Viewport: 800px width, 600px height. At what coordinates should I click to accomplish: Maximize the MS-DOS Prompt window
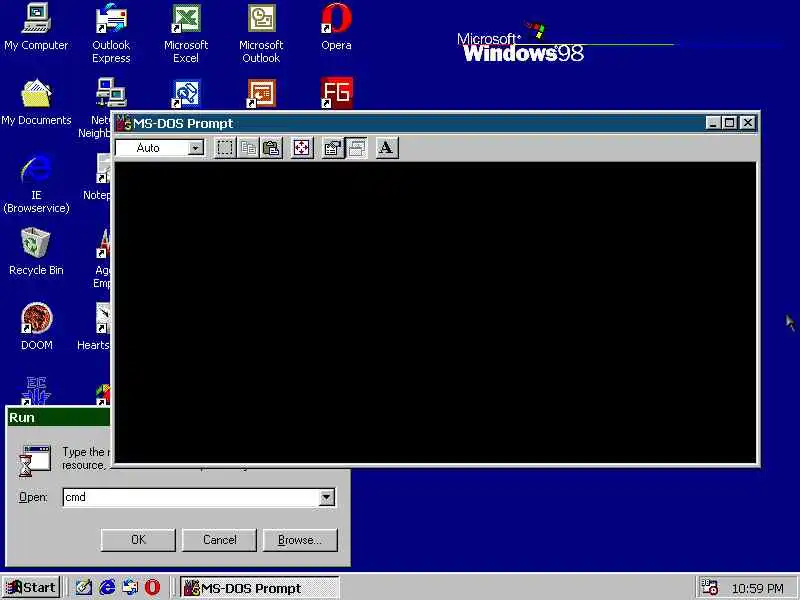(x=730, y=123)
